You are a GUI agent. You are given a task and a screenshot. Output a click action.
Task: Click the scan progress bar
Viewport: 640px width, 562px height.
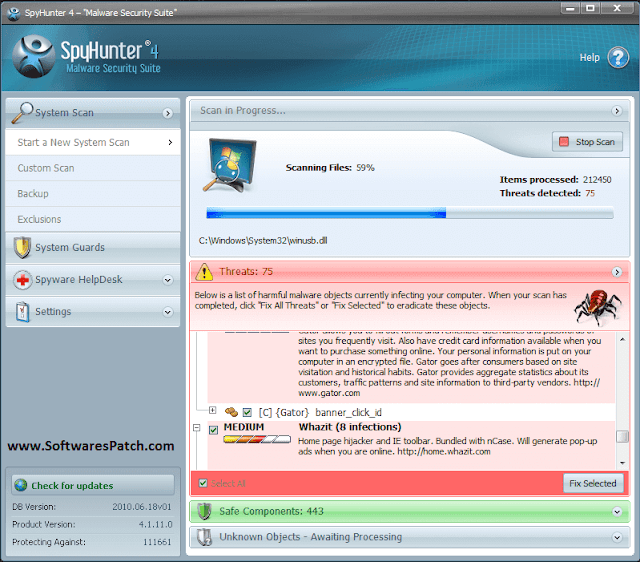click(410, 213)
